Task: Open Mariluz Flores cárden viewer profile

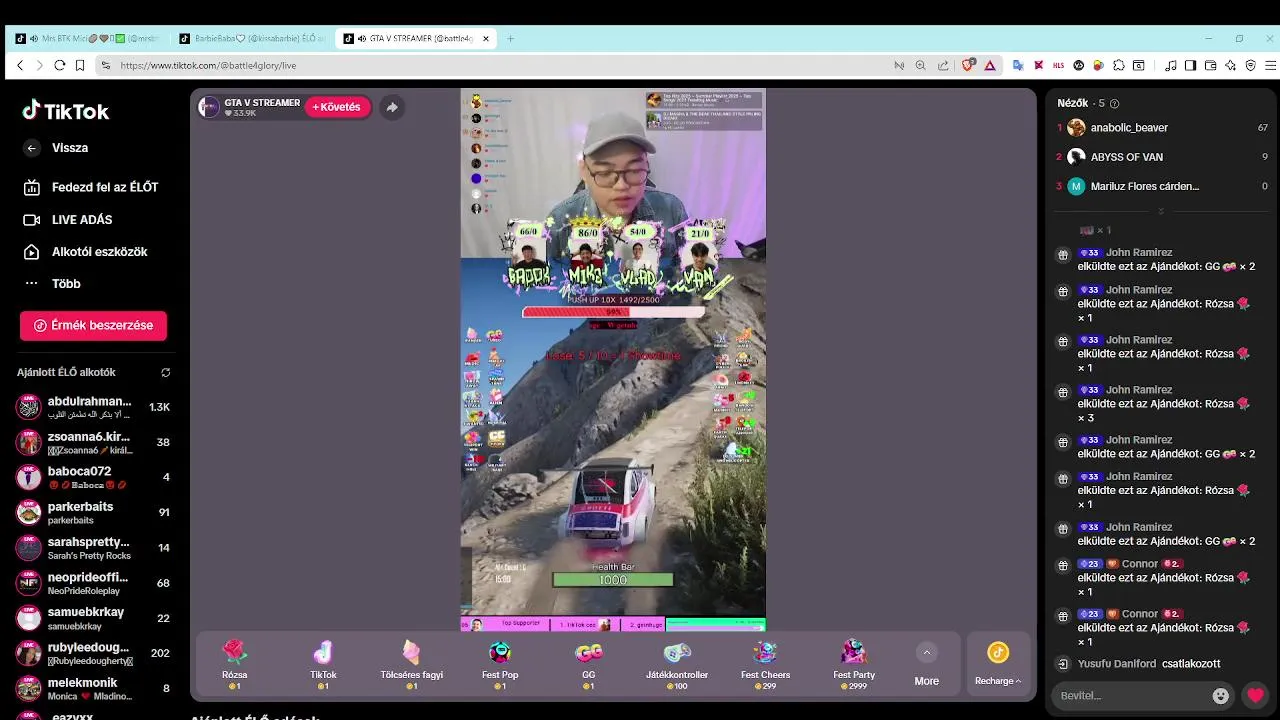Action: pyautogui.click(x=1163, y=186)
